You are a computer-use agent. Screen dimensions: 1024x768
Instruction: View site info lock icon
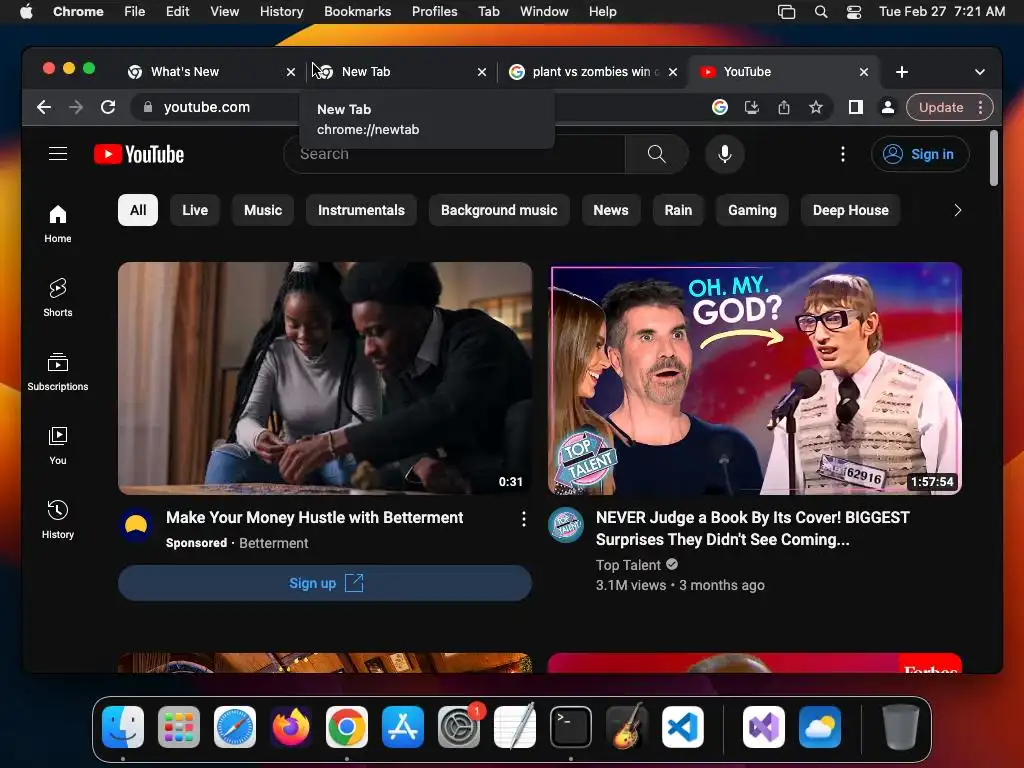coord(148,107)
